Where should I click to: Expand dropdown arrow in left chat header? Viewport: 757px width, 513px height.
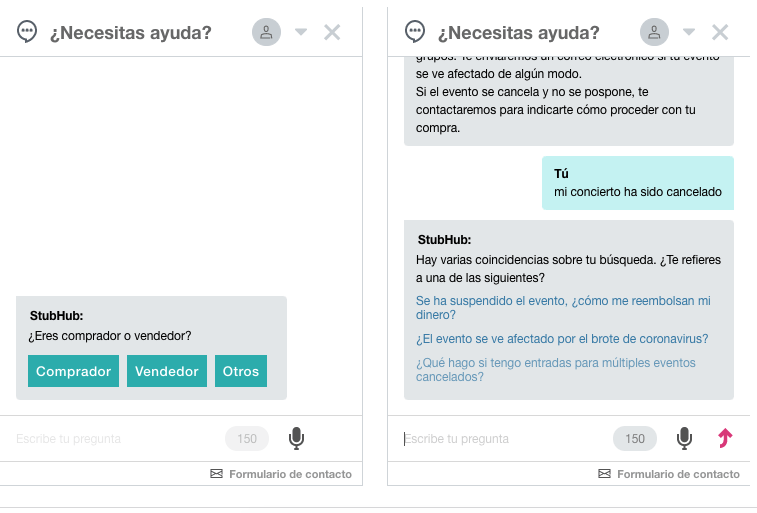(x=301, y=32)
